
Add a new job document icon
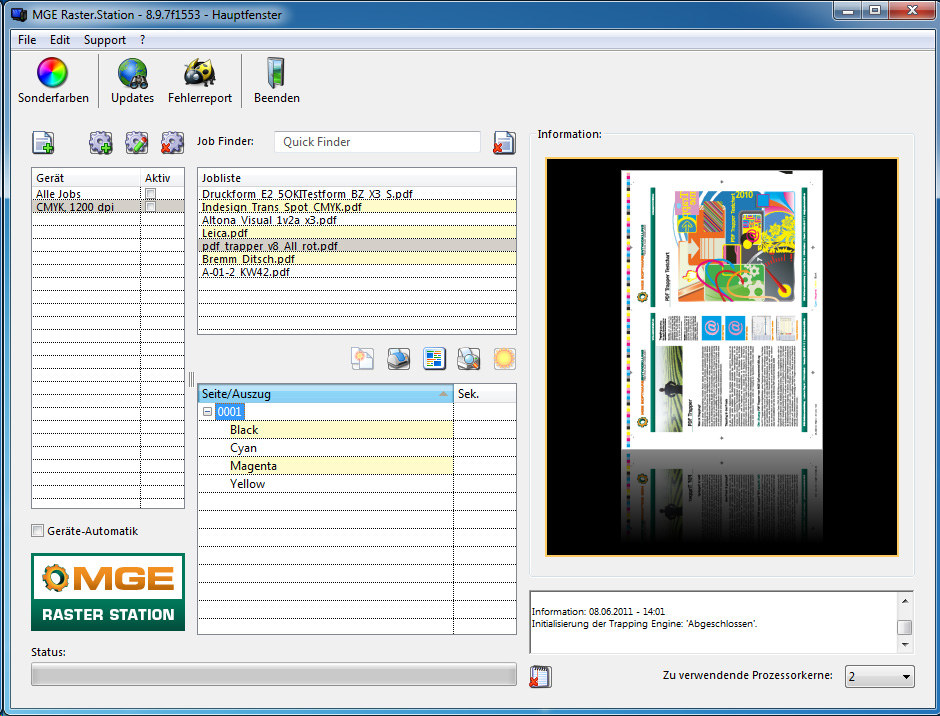[43, 143]
